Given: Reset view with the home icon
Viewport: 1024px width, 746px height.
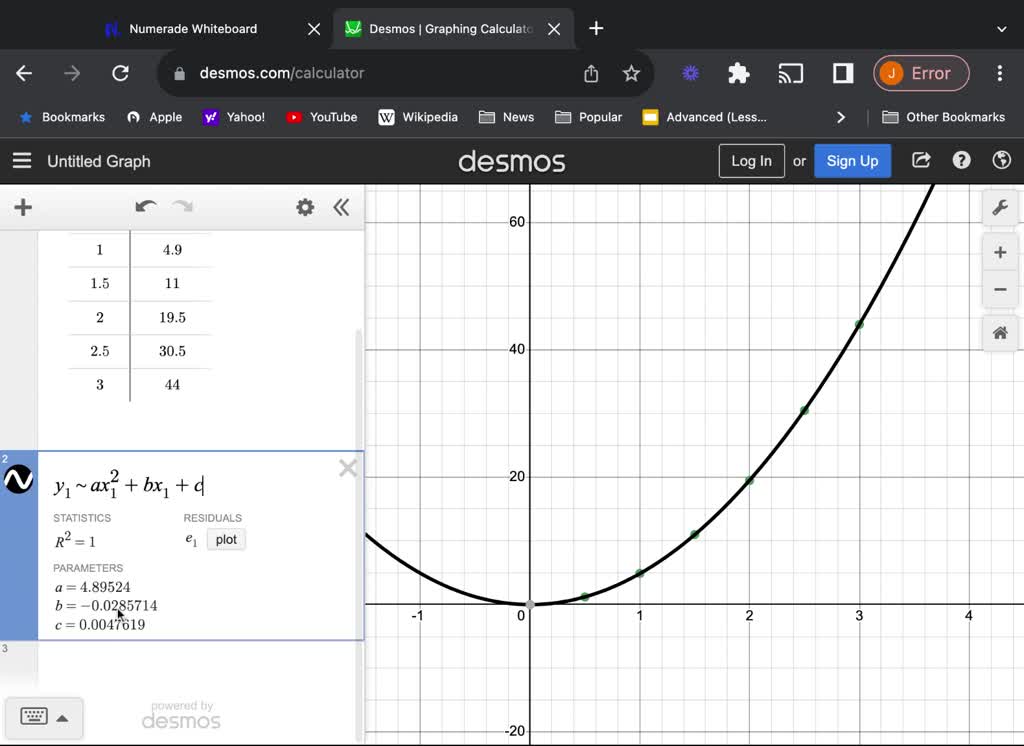Looking at the screenshot, I should click(999, 333).
